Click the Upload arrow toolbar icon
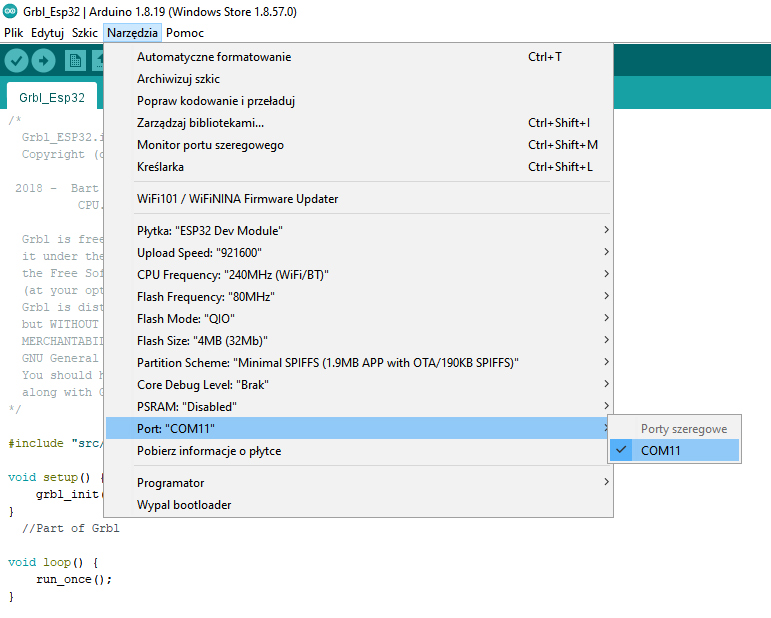Viewport: 771px width, 618px height. tap(43, 60)
